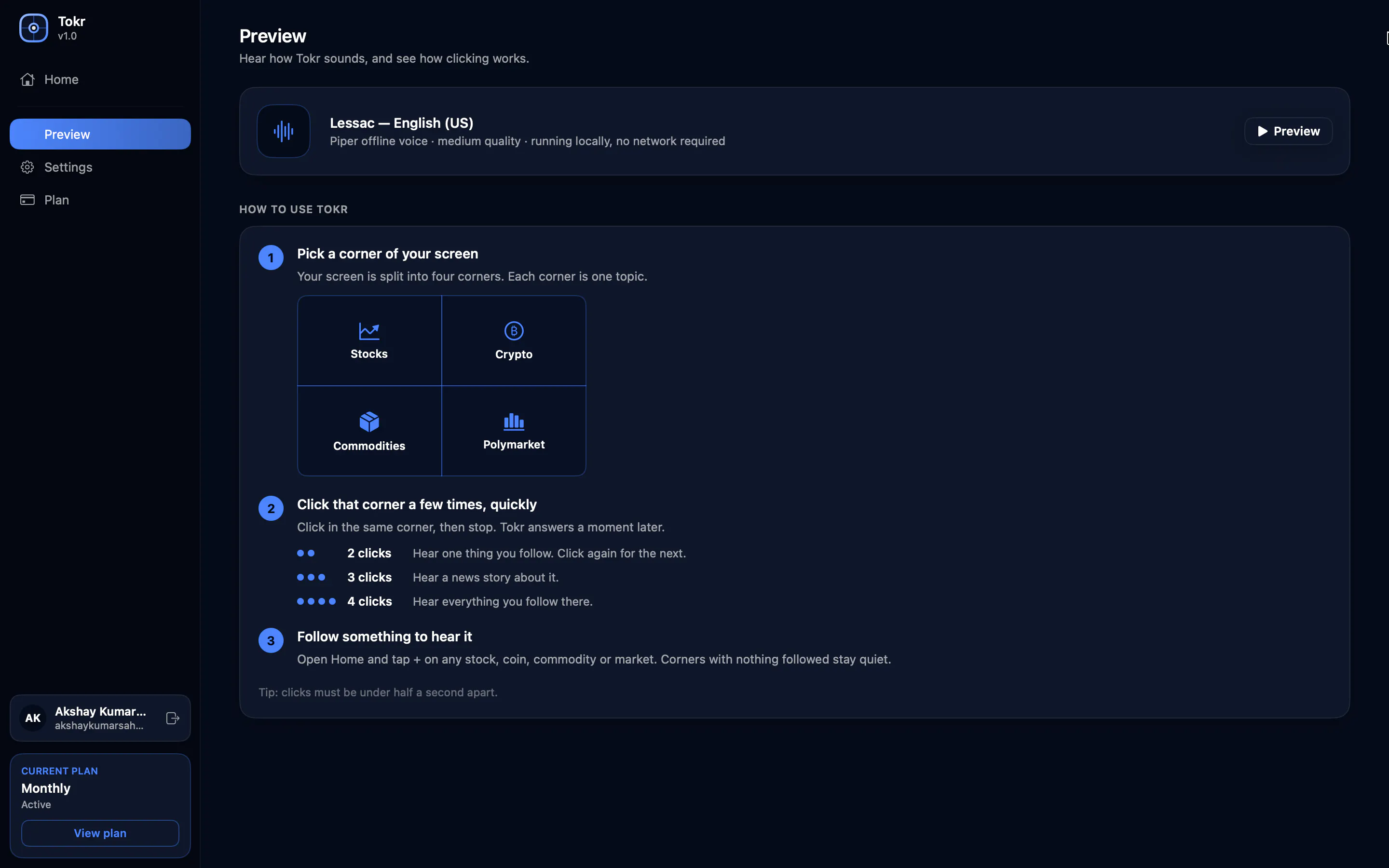1389x868 pixels.
Task: Click the Polymarket corner label
Action: [x=514, y=444]
